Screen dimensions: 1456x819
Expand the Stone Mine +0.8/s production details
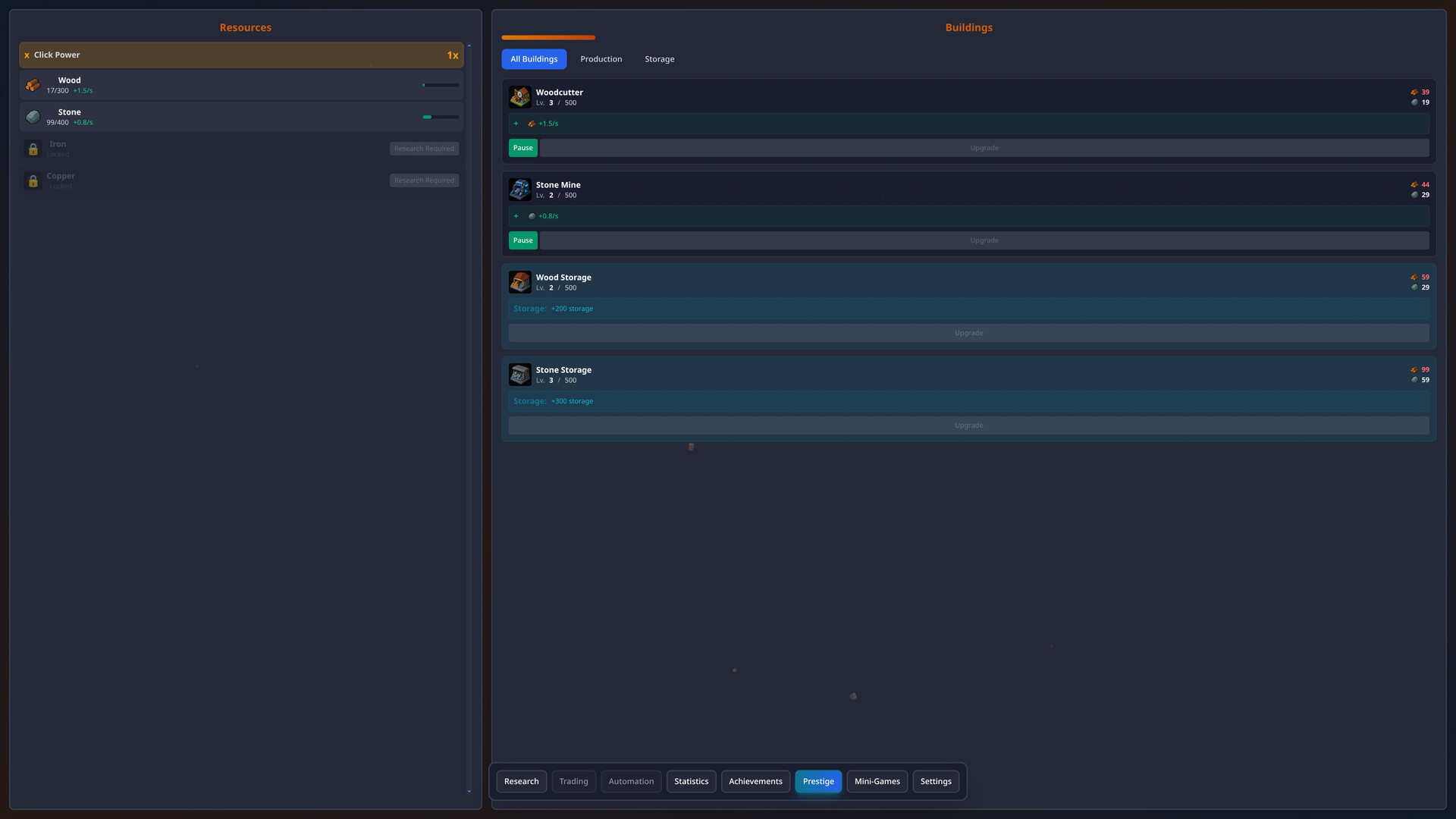click(x=516, y=215)
